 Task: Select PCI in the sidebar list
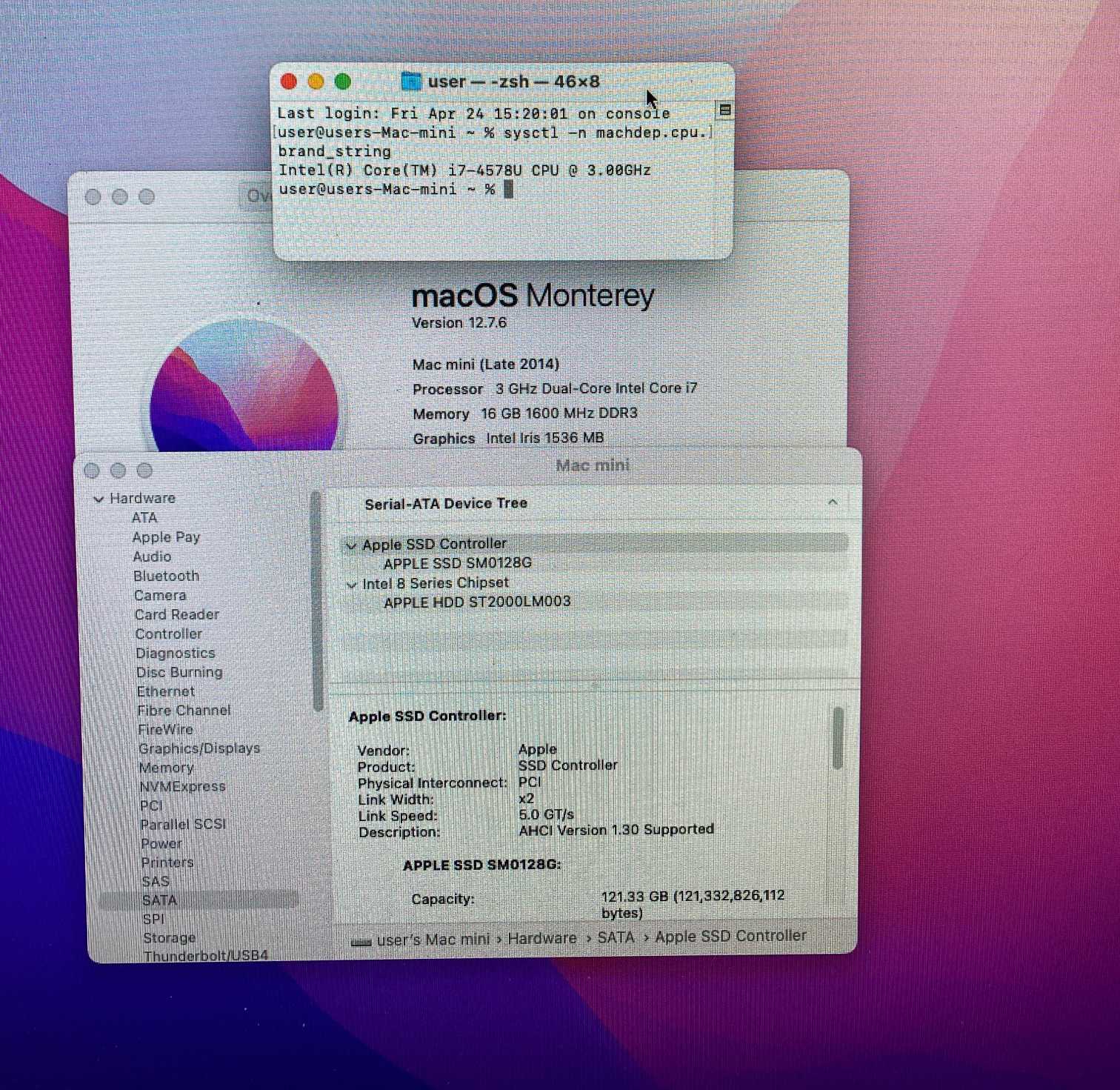click(x=151, y=805)
